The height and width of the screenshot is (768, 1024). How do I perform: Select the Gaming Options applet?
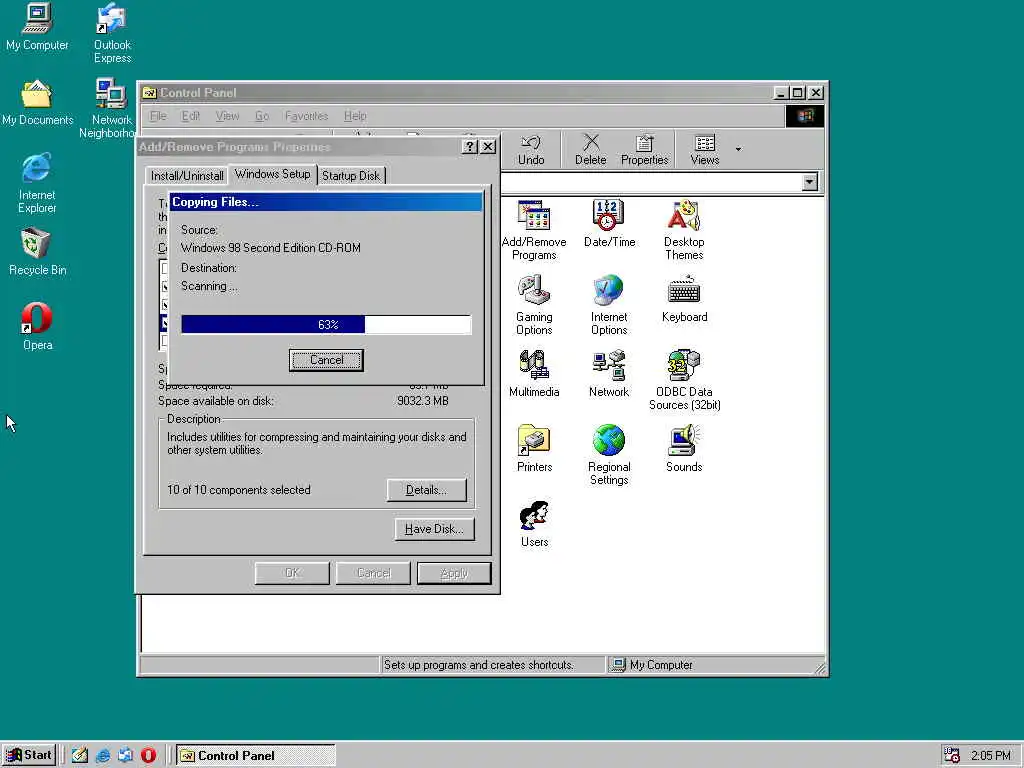534,305
